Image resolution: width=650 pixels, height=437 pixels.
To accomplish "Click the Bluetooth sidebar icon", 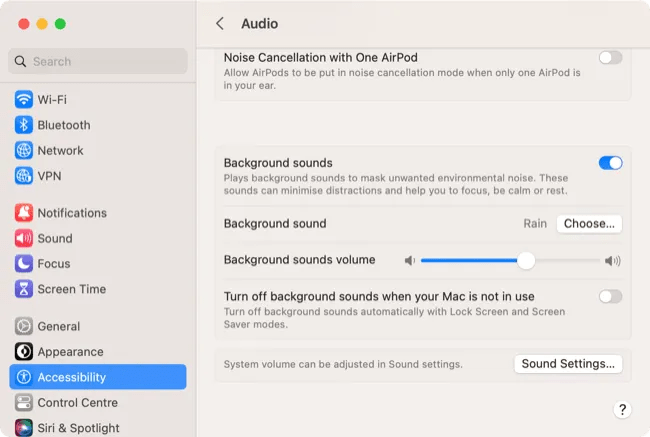I will click(x=24, y=125).
